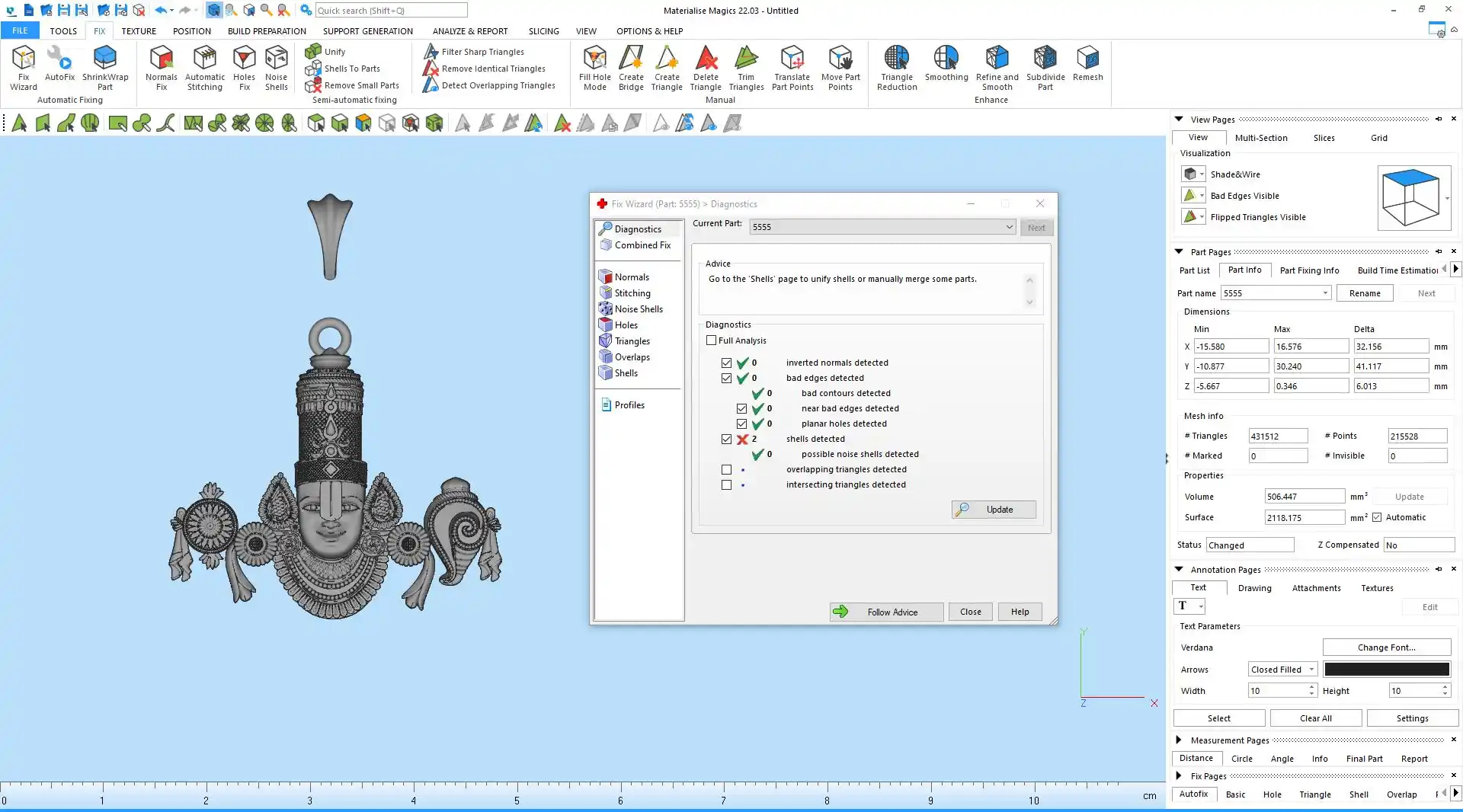Open the Fix Wizard tool

click(x=24, y=67)
